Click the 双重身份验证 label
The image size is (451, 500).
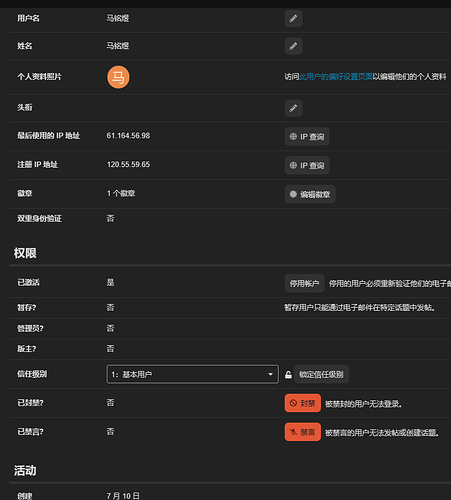tap(39, 218)
